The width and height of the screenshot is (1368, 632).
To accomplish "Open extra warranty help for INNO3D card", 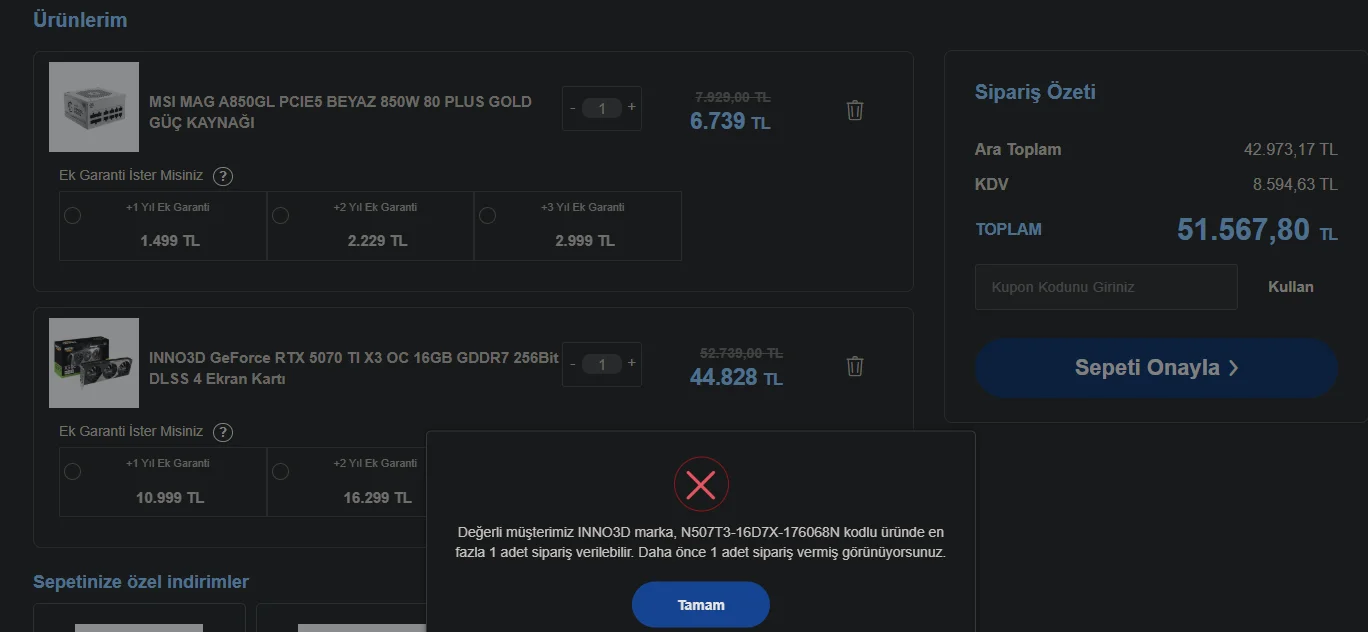I will (224, 432).
